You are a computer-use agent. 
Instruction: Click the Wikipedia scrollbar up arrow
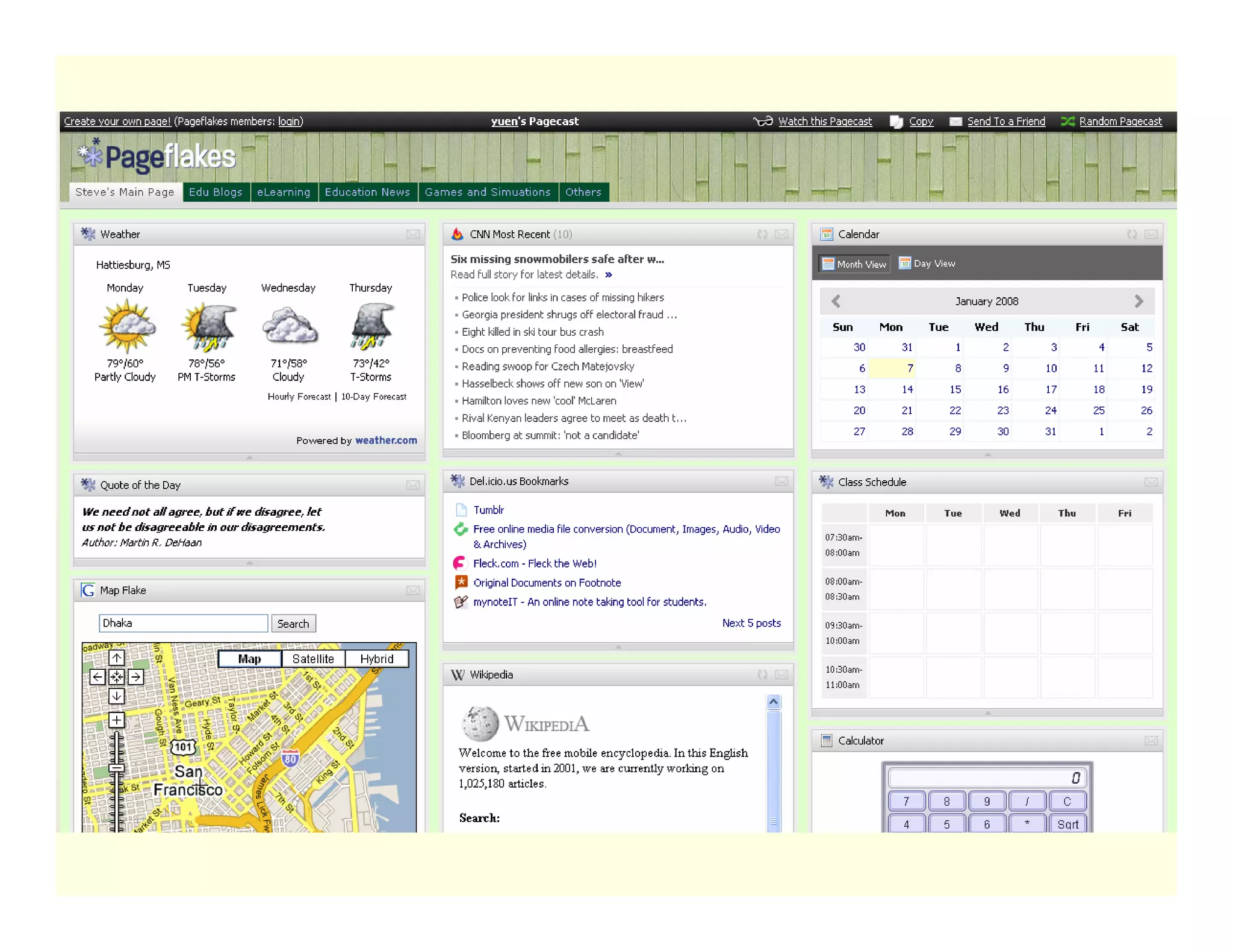[774, 702]
